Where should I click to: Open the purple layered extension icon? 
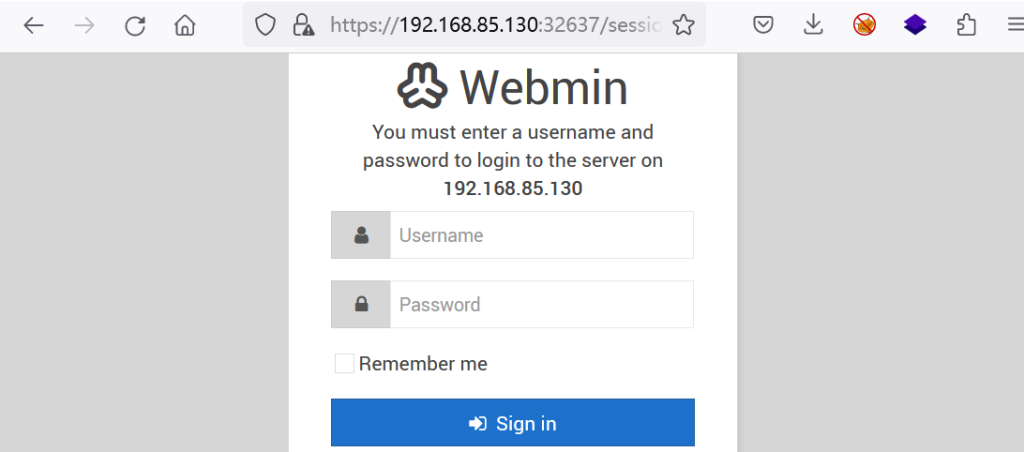(x=915, y=25)
